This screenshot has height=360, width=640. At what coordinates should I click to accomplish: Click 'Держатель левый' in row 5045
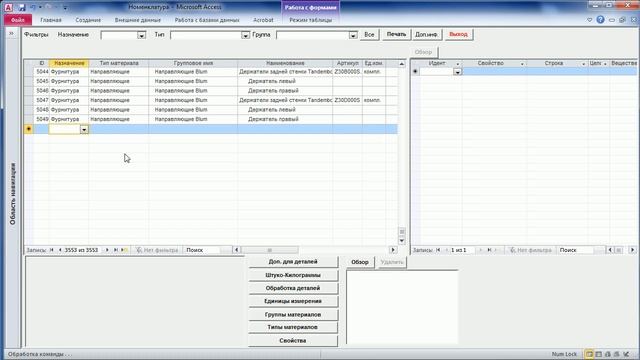tap(272, 81)
